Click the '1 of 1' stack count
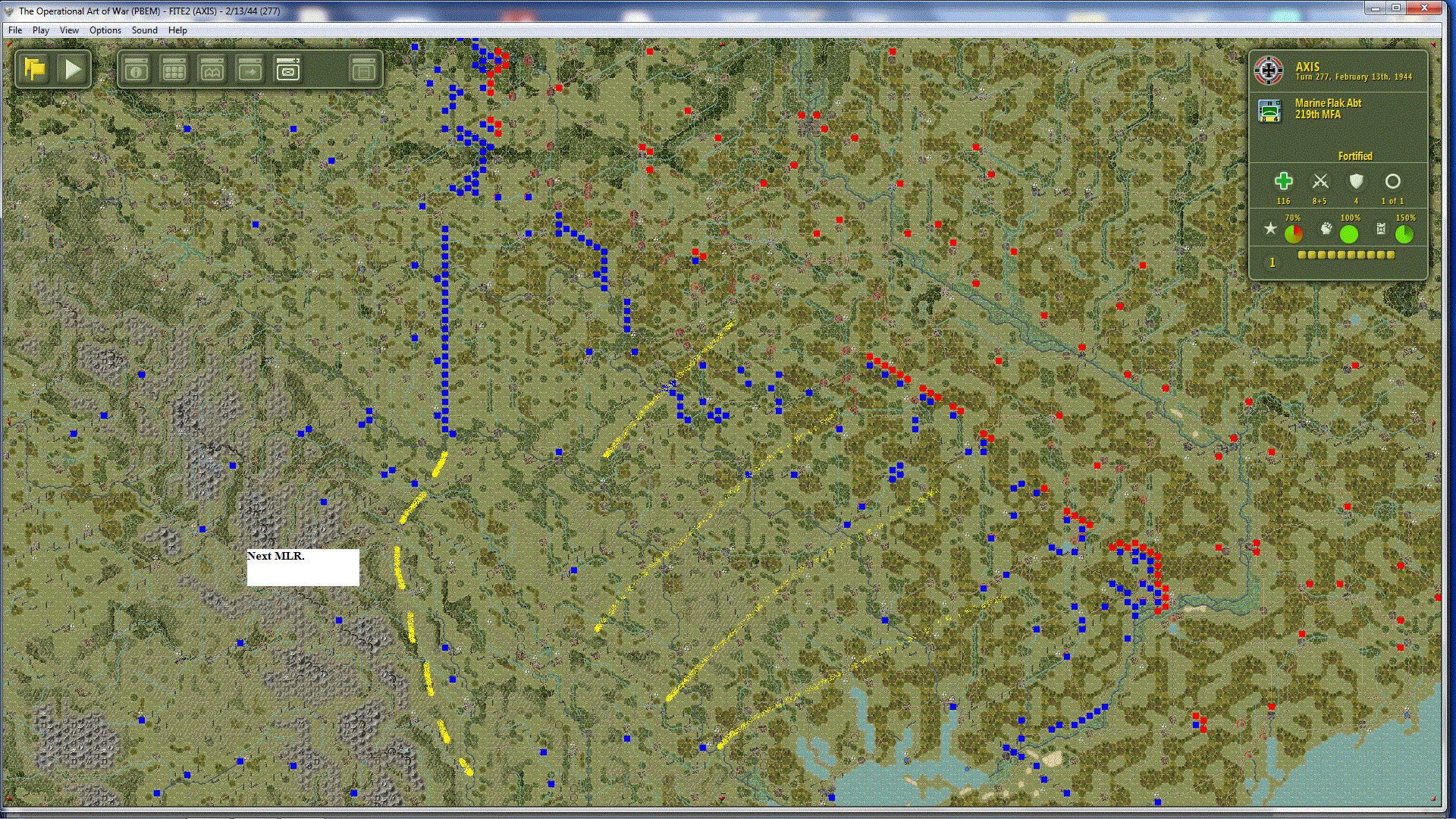The width and height of the screenshot is (1456, 819). pyautogui.click(x=1392, y=202)
